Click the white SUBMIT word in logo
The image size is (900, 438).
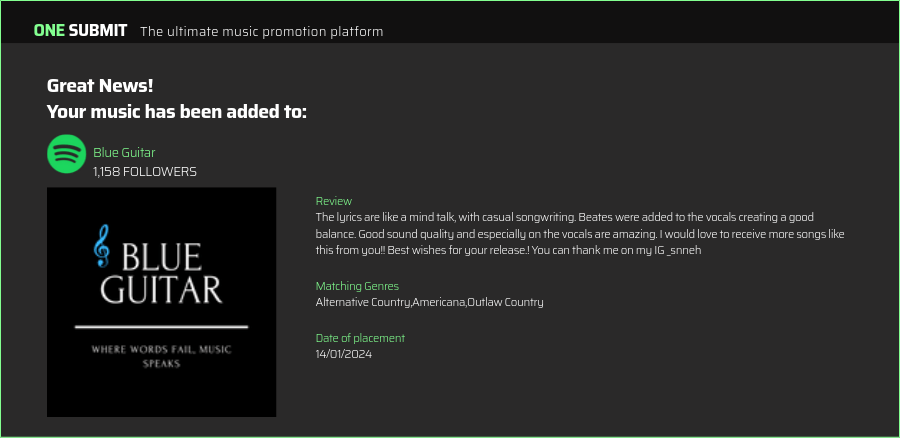coord(97,30)
